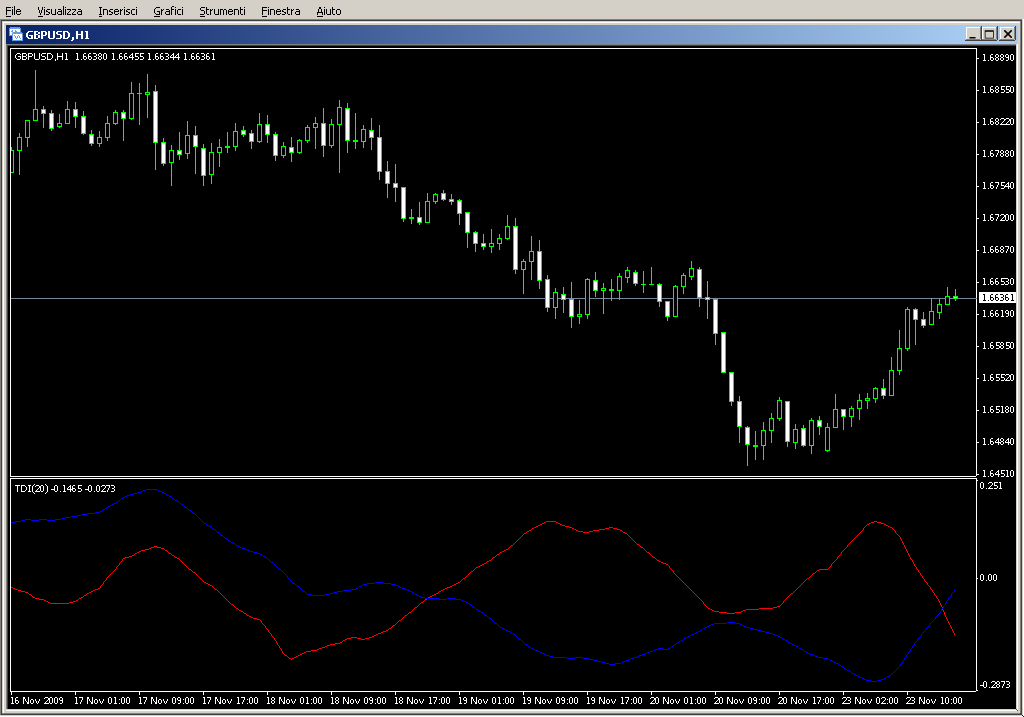Open the Visualizza menu
1024x717 pixels.
pyautogui.click(x=60, y=11)
